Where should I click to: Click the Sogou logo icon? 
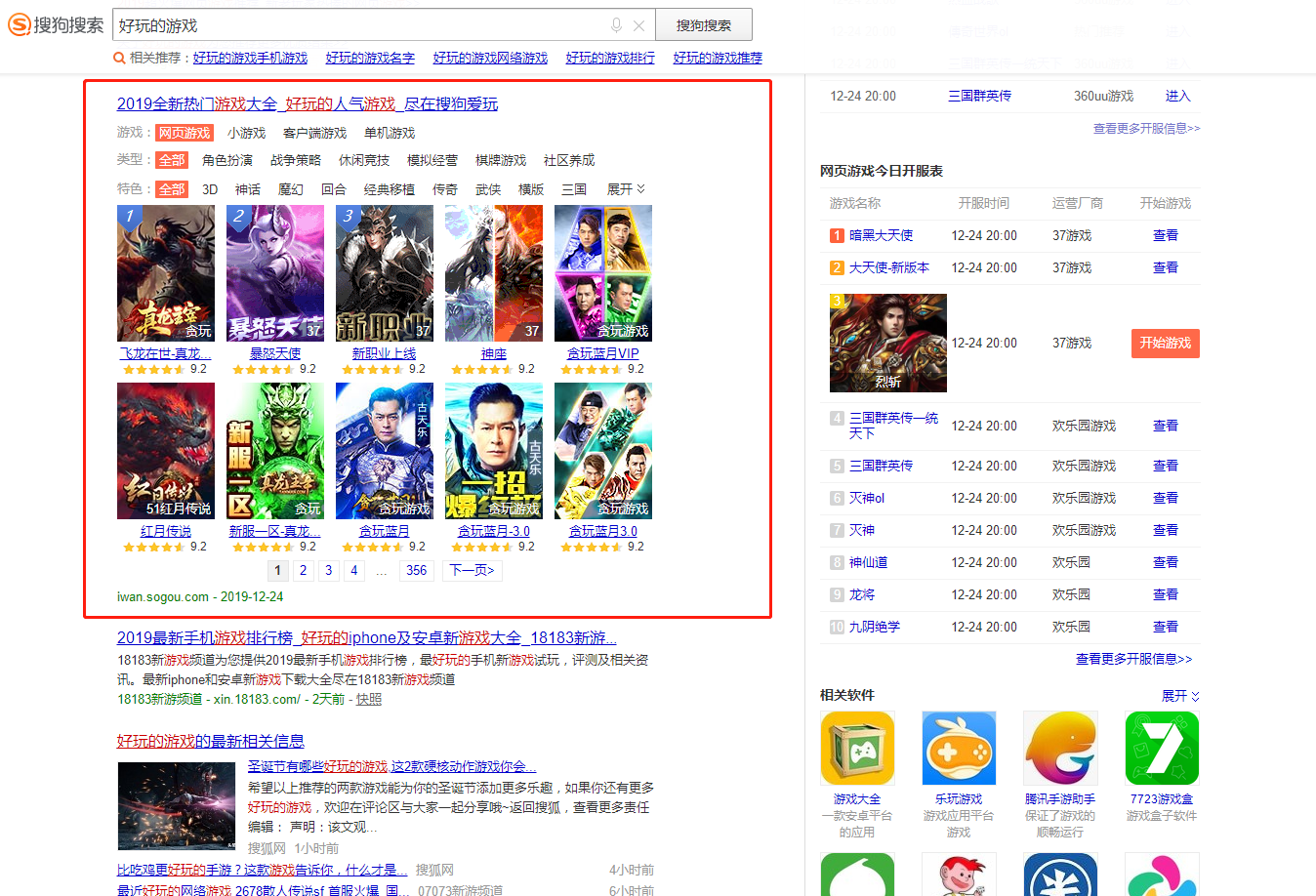19,25
